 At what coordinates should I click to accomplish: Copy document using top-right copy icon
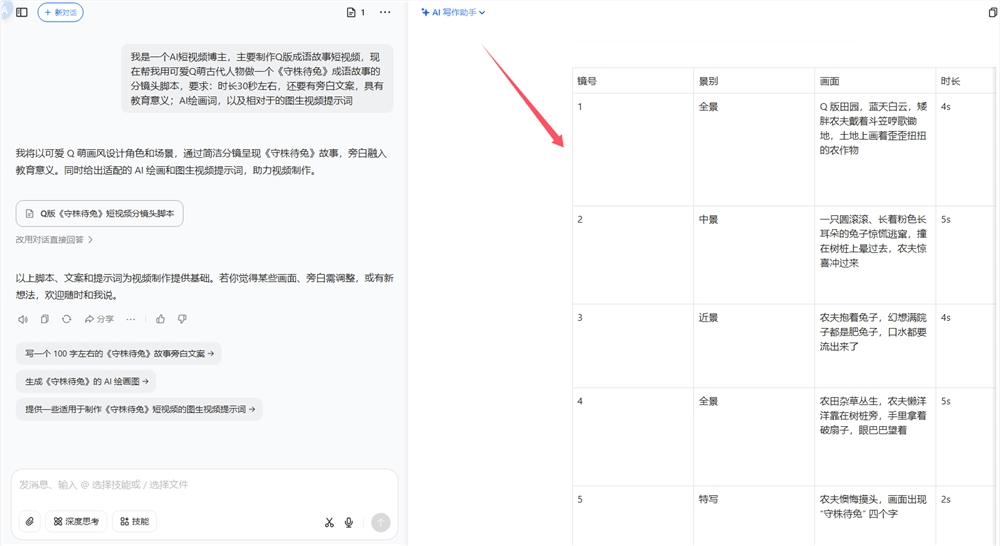(x=993, y=12)
